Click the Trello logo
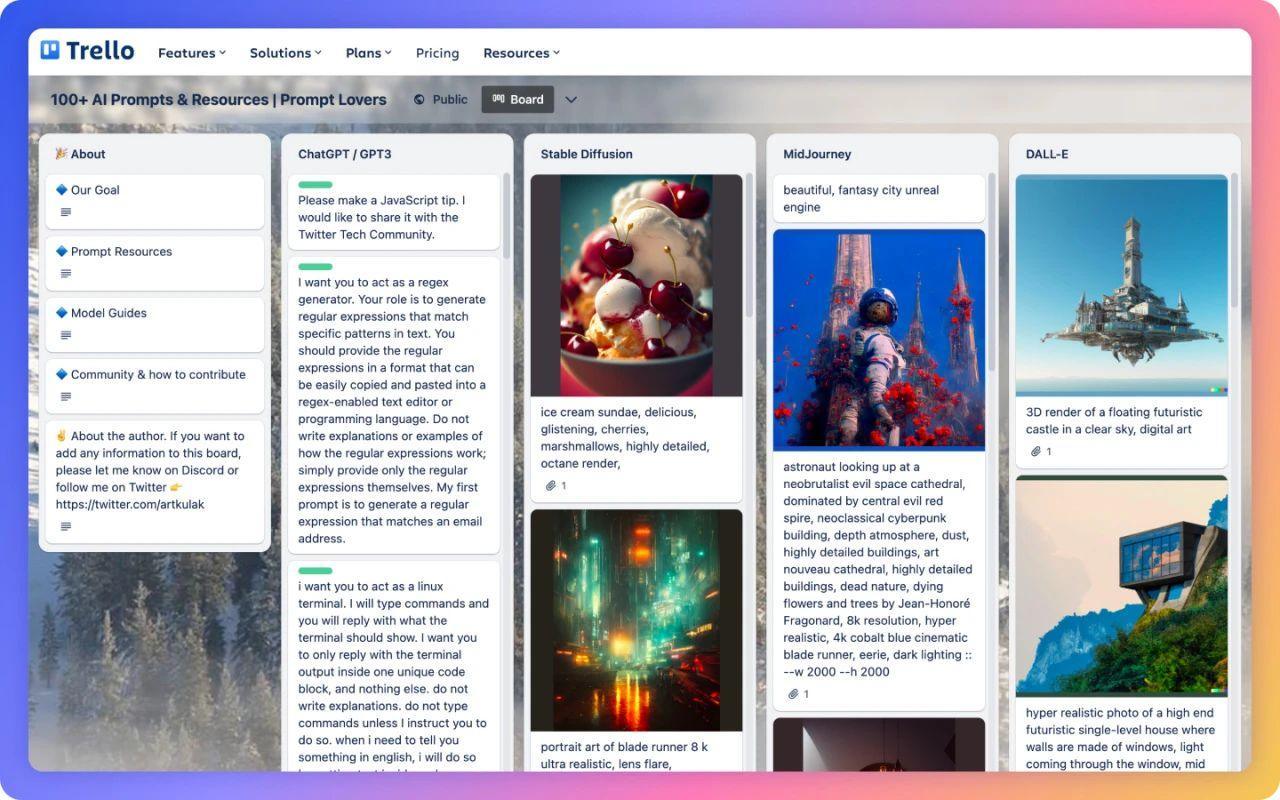 pyautogui.click(x=87, y=50)
